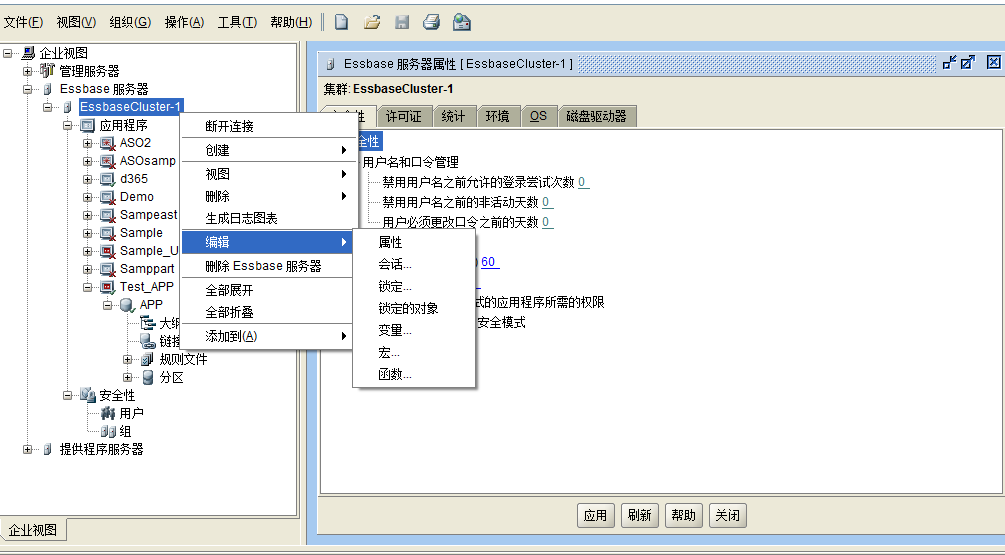1005x555 pixels.
Task: Switch to the 许可证 tab
Action: click(404, 116)
